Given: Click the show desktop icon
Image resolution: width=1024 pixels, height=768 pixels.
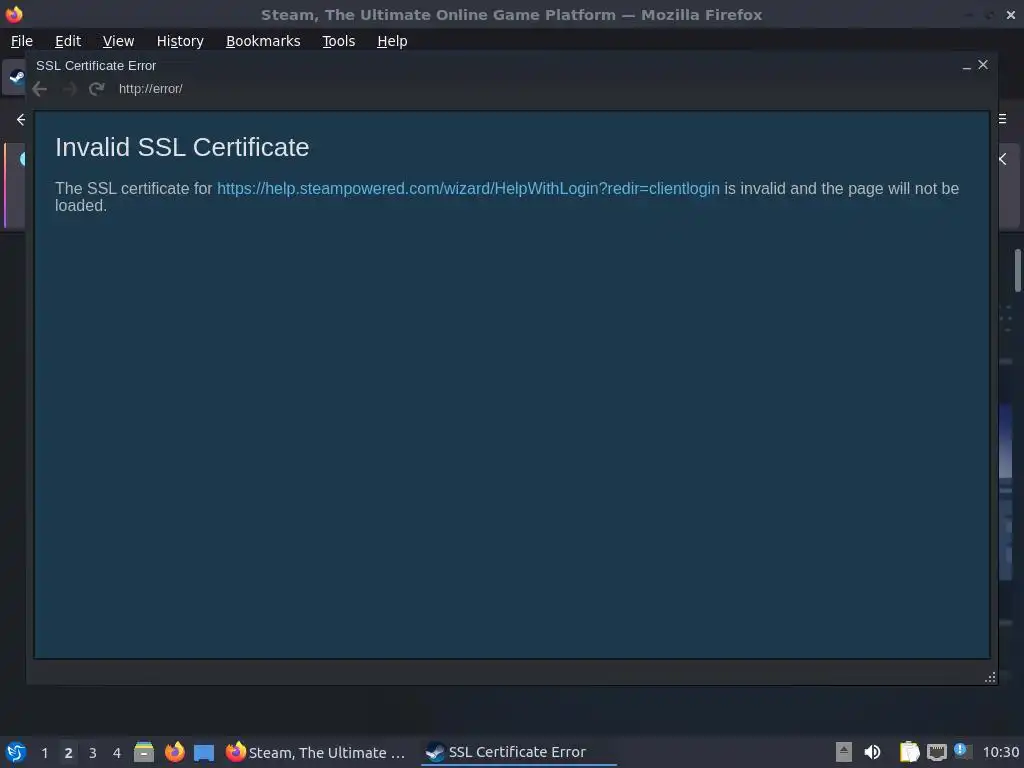Looking at the screenshot, I should 204,752.
